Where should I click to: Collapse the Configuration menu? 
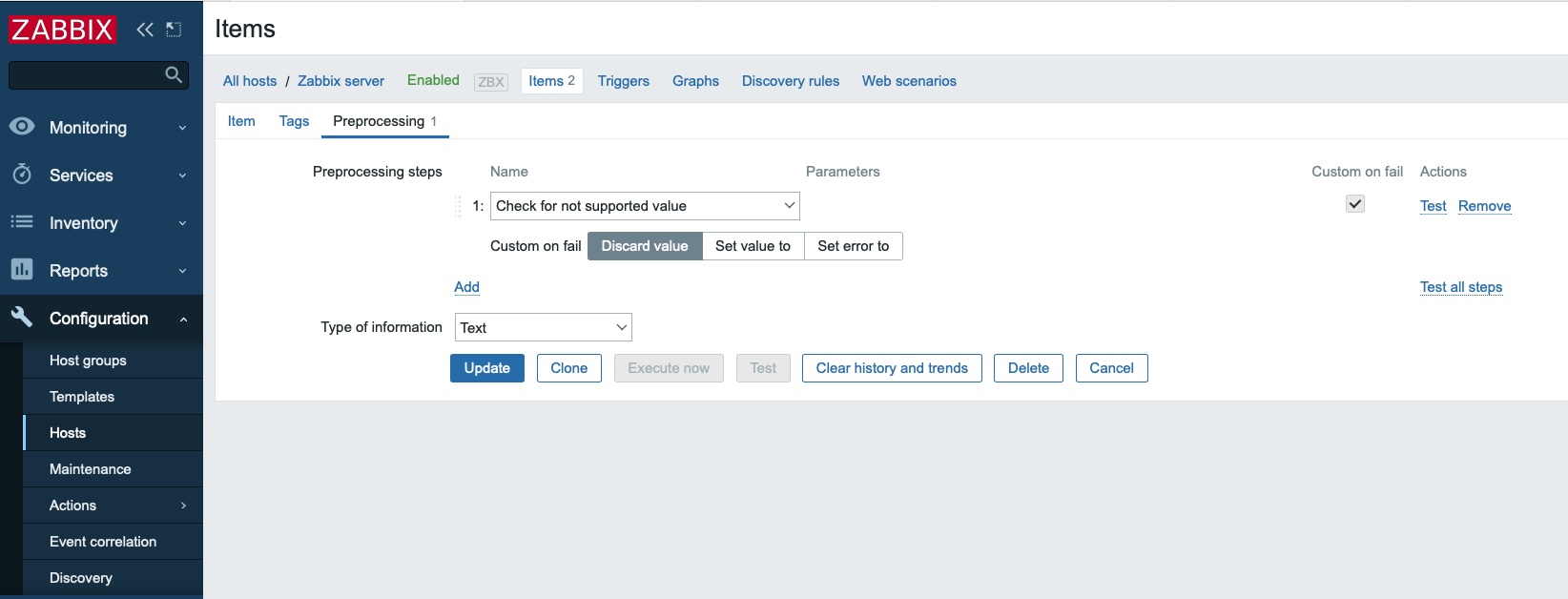coord(182,319)
